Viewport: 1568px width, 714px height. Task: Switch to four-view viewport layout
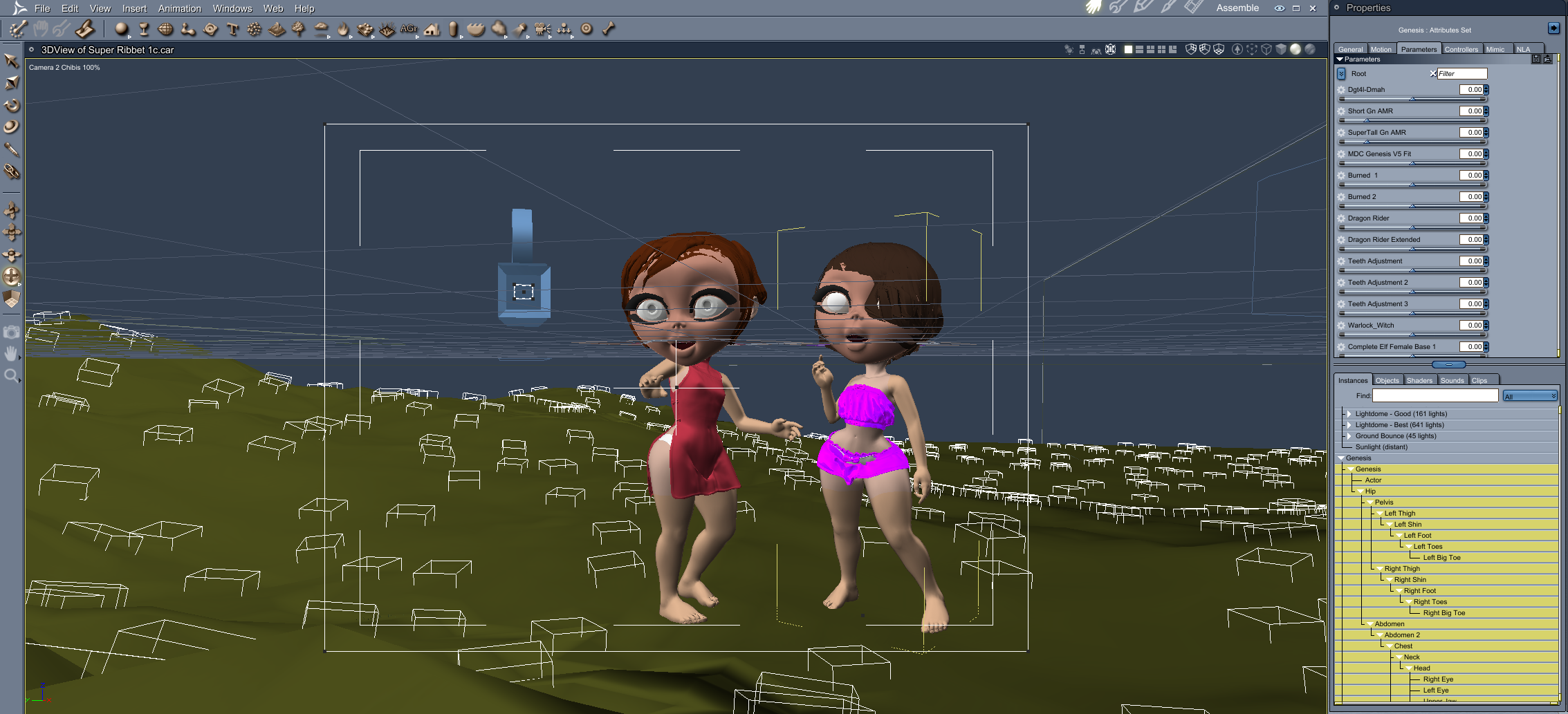1162,50
